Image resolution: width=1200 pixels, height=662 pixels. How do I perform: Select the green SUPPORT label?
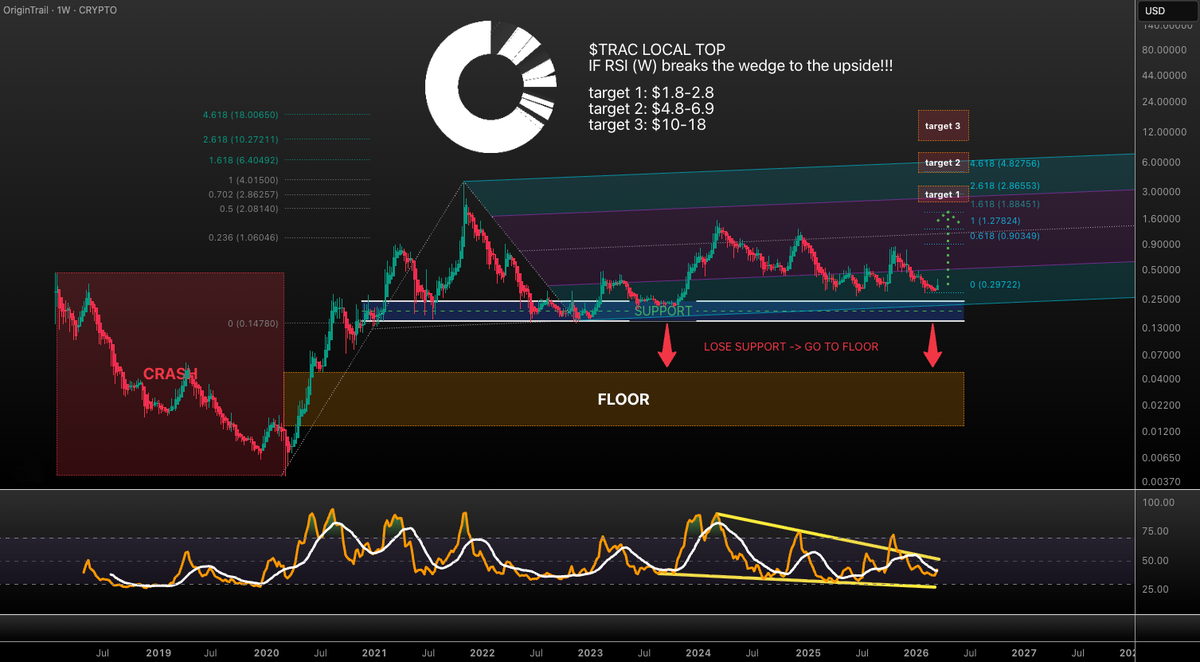(663, 312)
